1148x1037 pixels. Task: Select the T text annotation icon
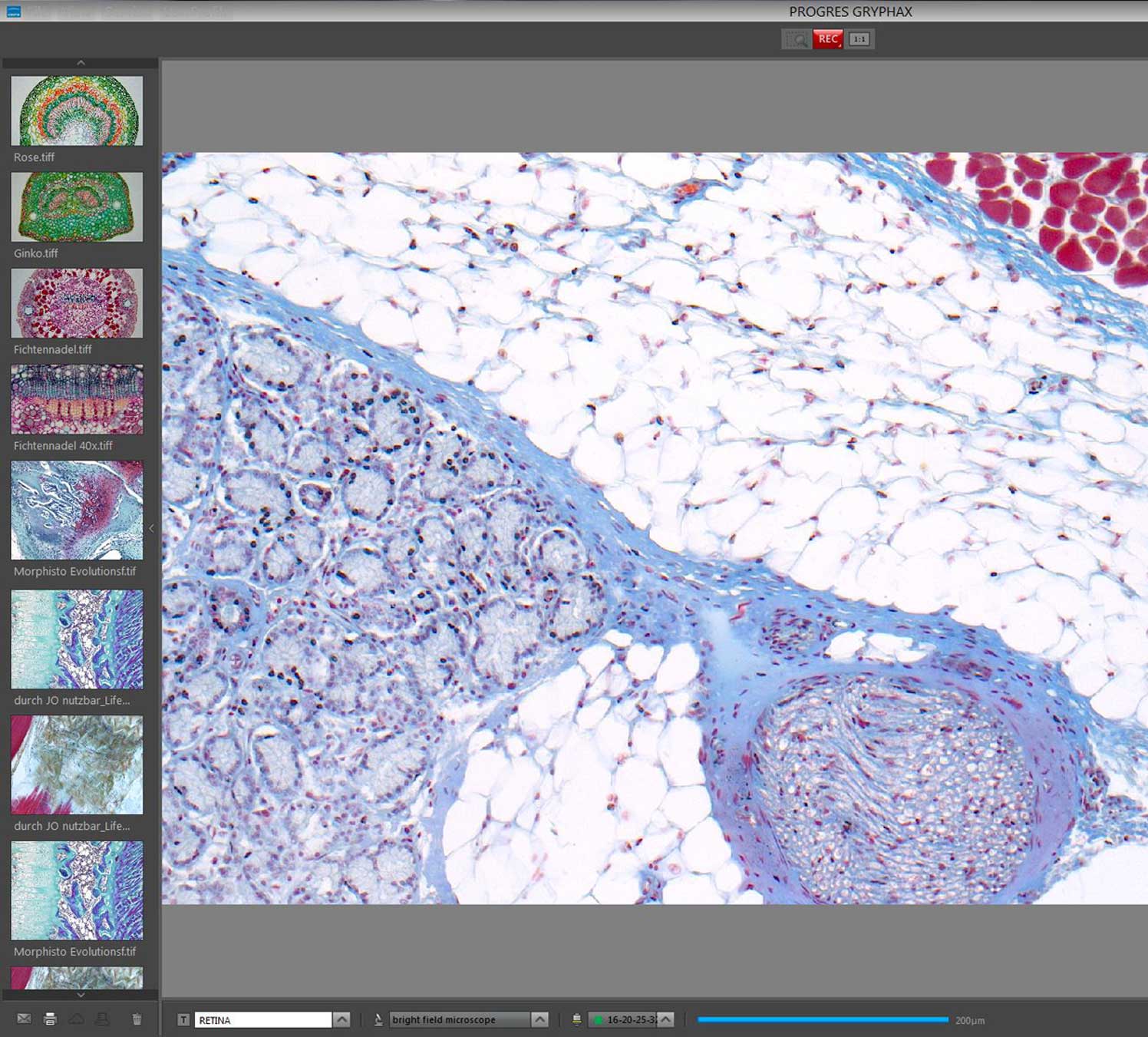tap(182, 1019)
